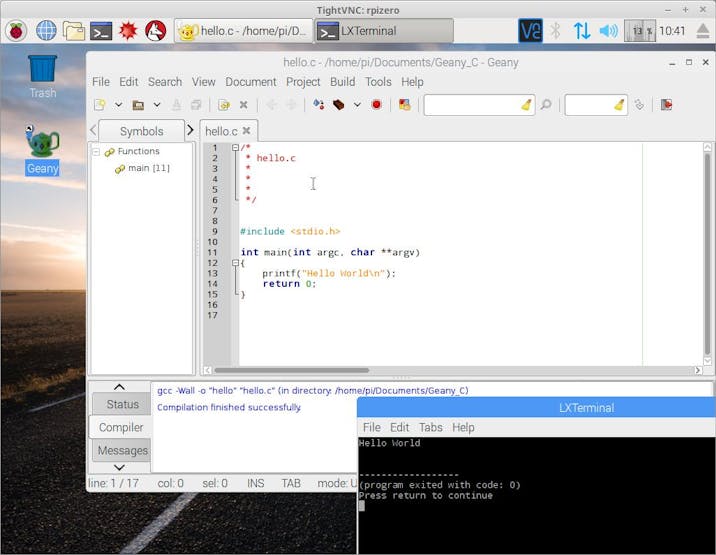
Task: Click the toolbar search text field
Action: [x=470, y=104]
